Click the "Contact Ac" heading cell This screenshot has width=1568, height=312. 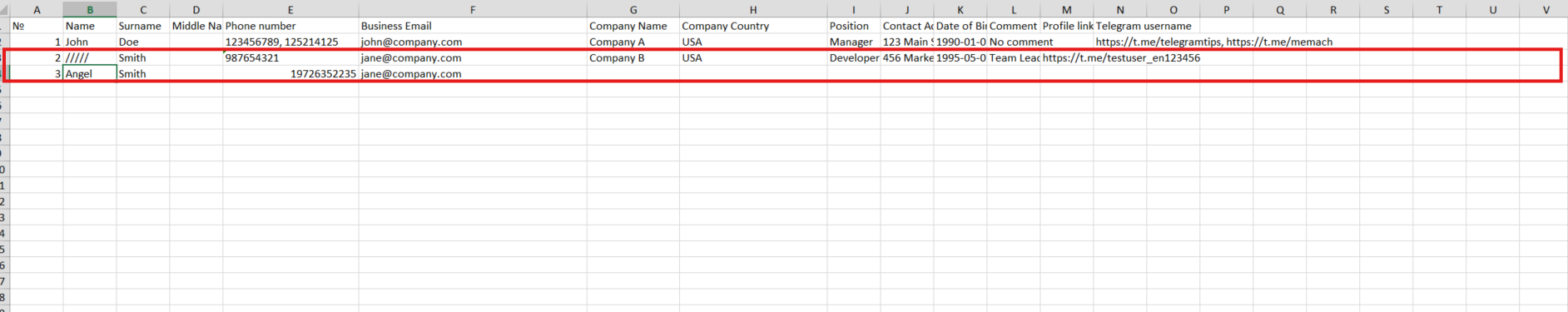907,26
